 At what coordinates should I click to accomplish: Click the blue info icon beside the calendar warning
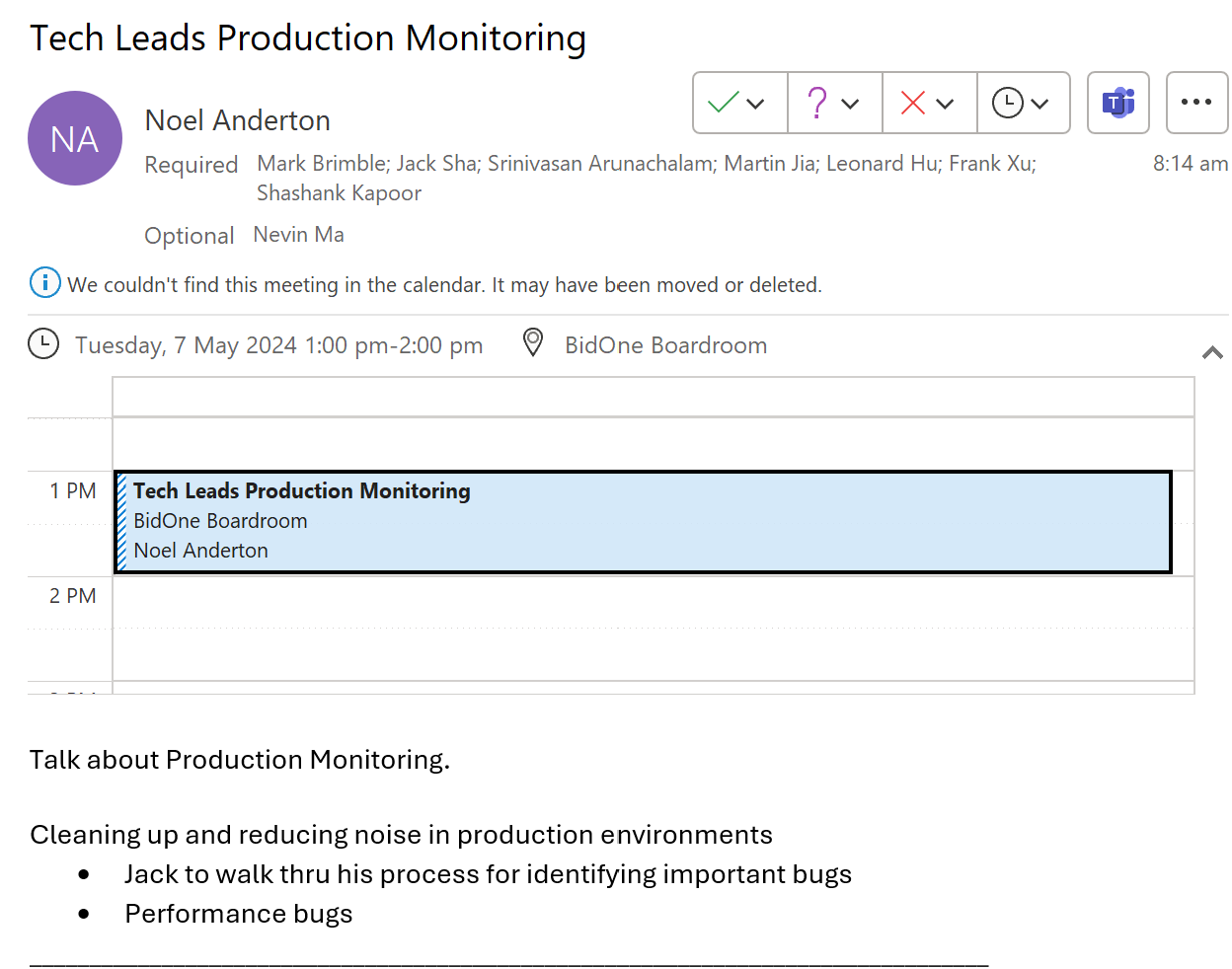[45, 283]
